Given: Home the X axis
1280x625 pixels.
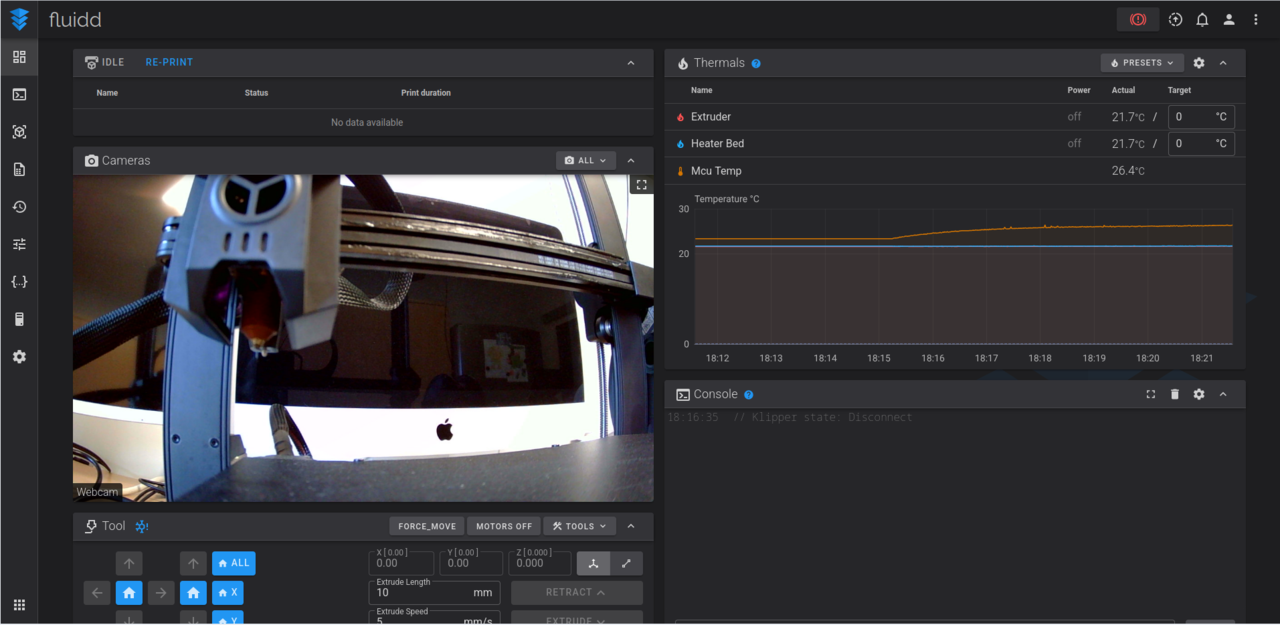Looking at the screenshot, I should tap(228, 593).
